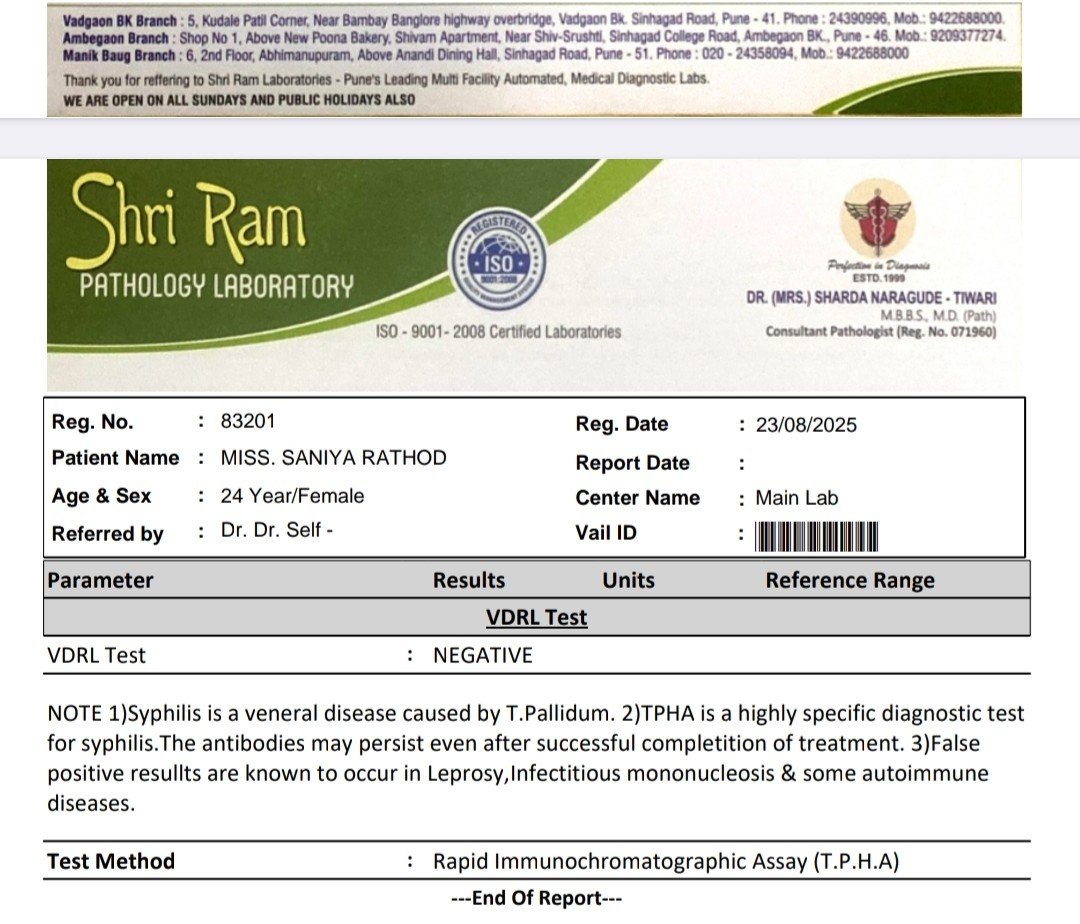
Task: Click Dr. Sharda Naragude-Tiwari's name
Action: tap(871, 298)
